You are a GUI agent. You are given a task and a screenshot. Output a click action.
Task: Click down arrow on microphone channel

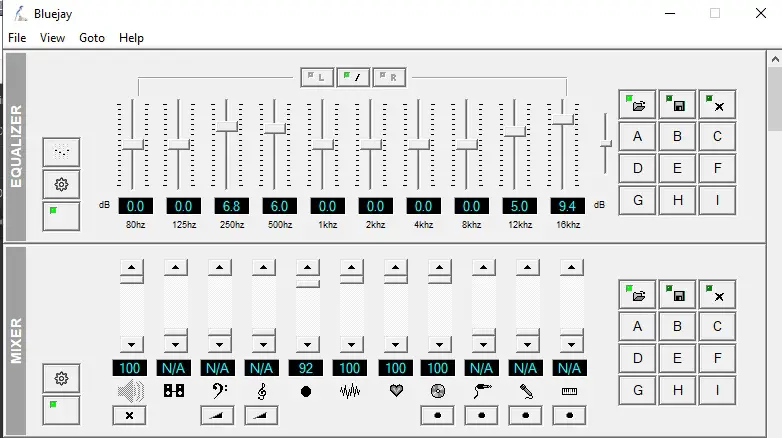527,344
